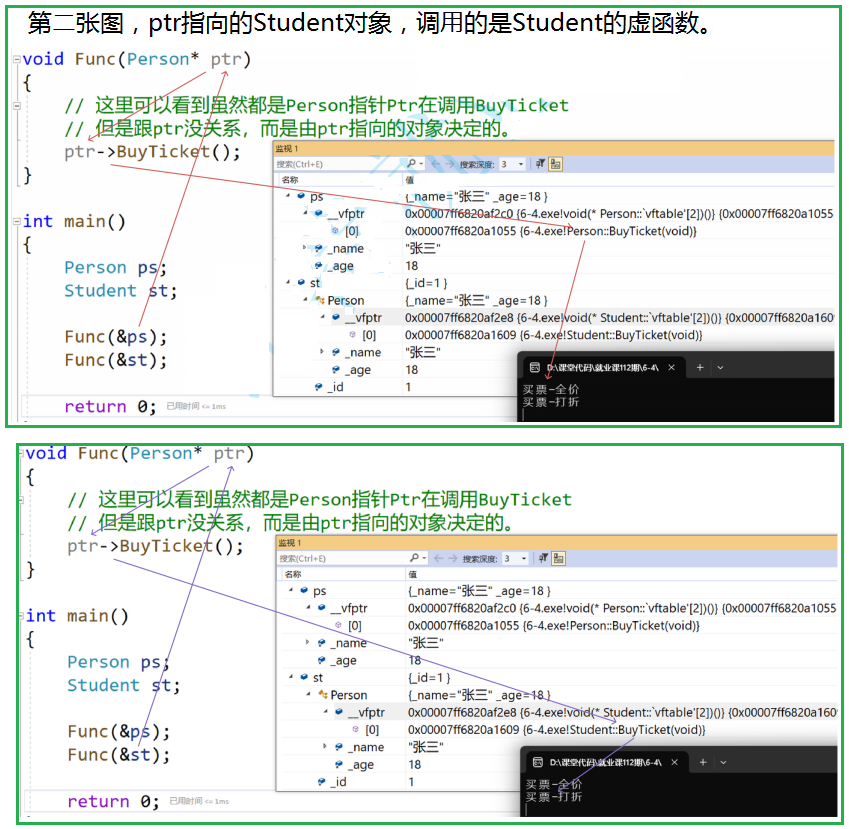Open search options arrow beside upper magnifier
Viewport: 849px width, 829px height.
(422, 164)
